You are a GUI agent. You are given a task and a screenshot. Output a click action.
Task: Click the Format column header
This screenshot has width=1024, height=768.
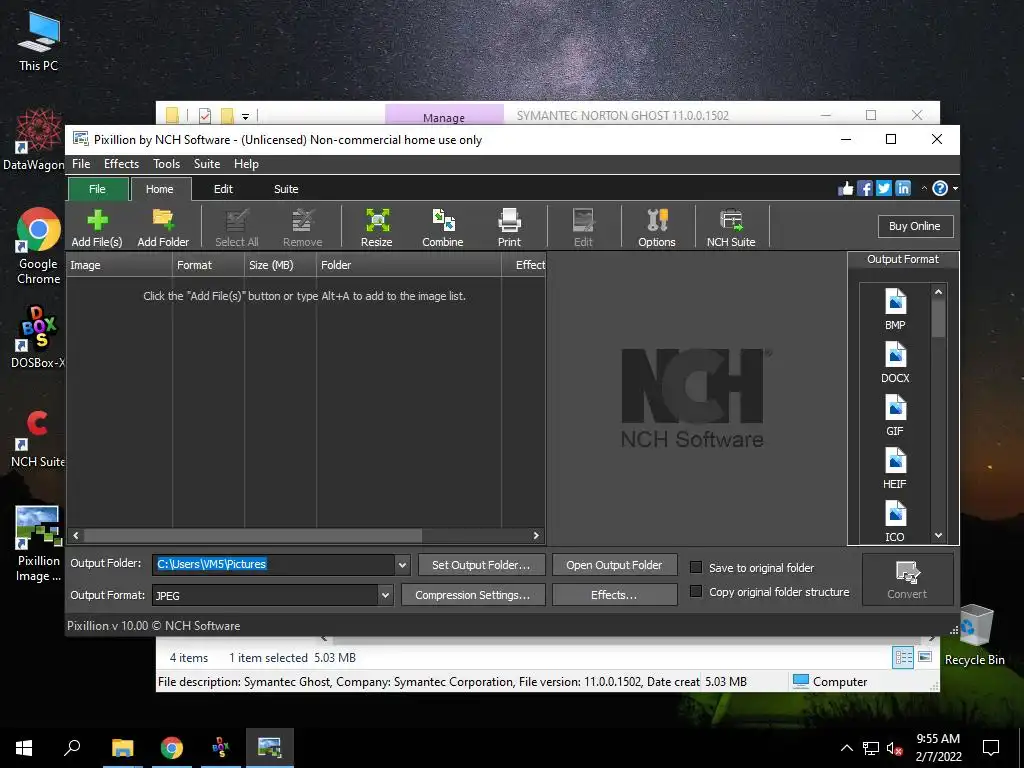208,264
